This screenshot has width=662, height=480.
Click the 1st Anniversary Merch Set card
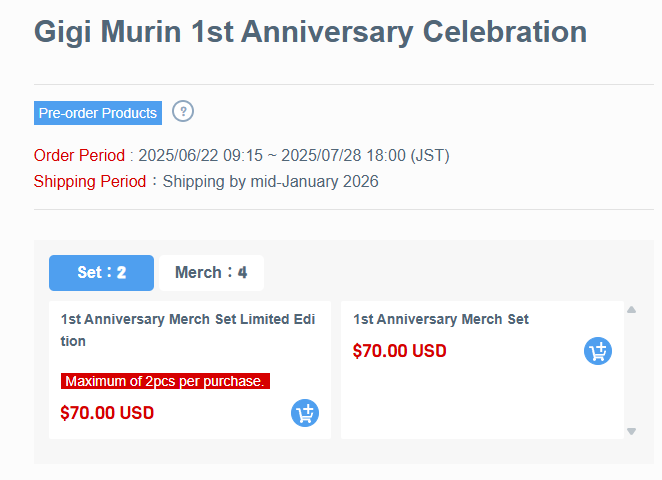pos(482,370)
